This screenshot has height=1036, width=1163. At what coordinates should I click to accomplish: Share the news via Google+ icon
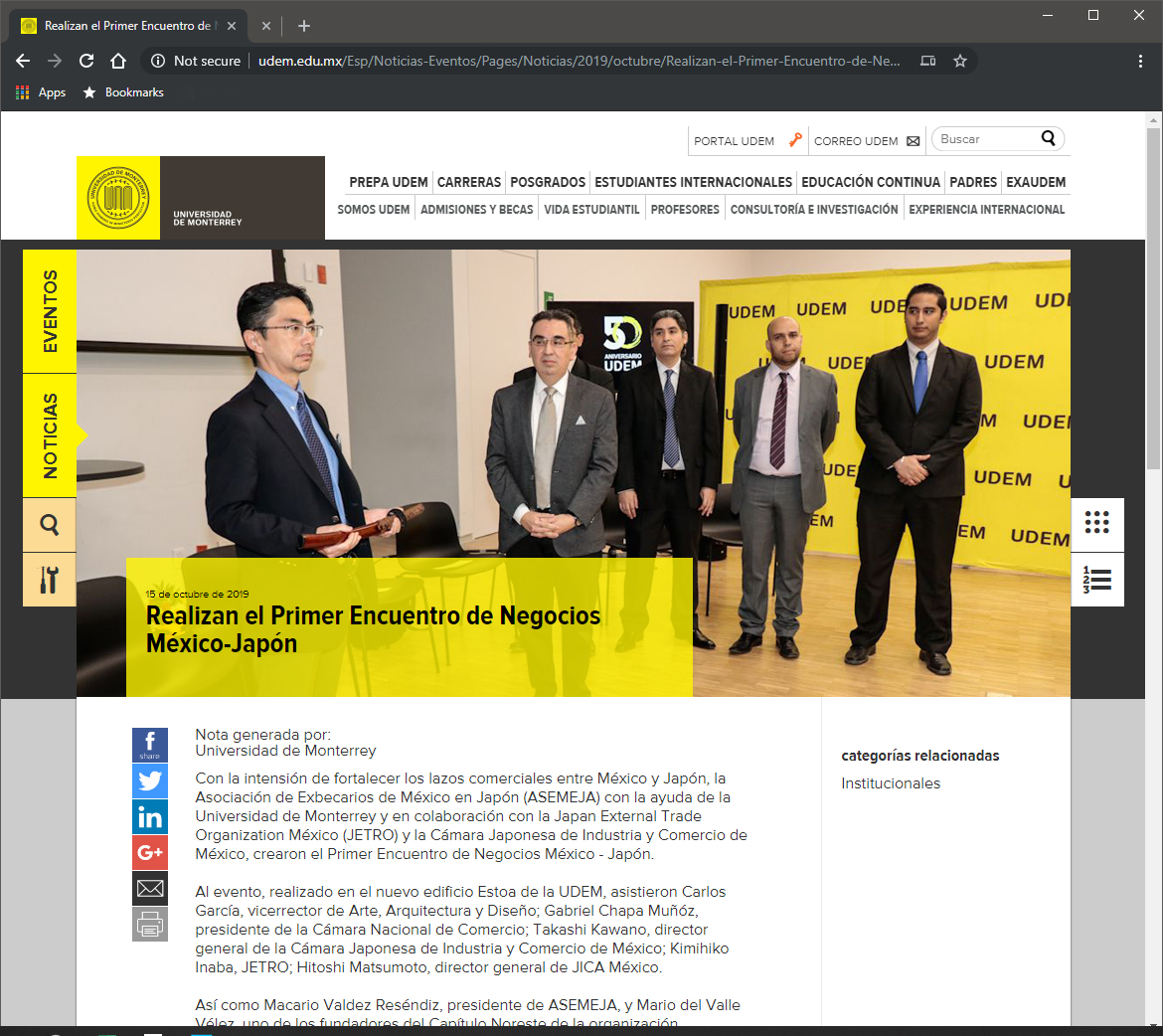coord(150,852)
